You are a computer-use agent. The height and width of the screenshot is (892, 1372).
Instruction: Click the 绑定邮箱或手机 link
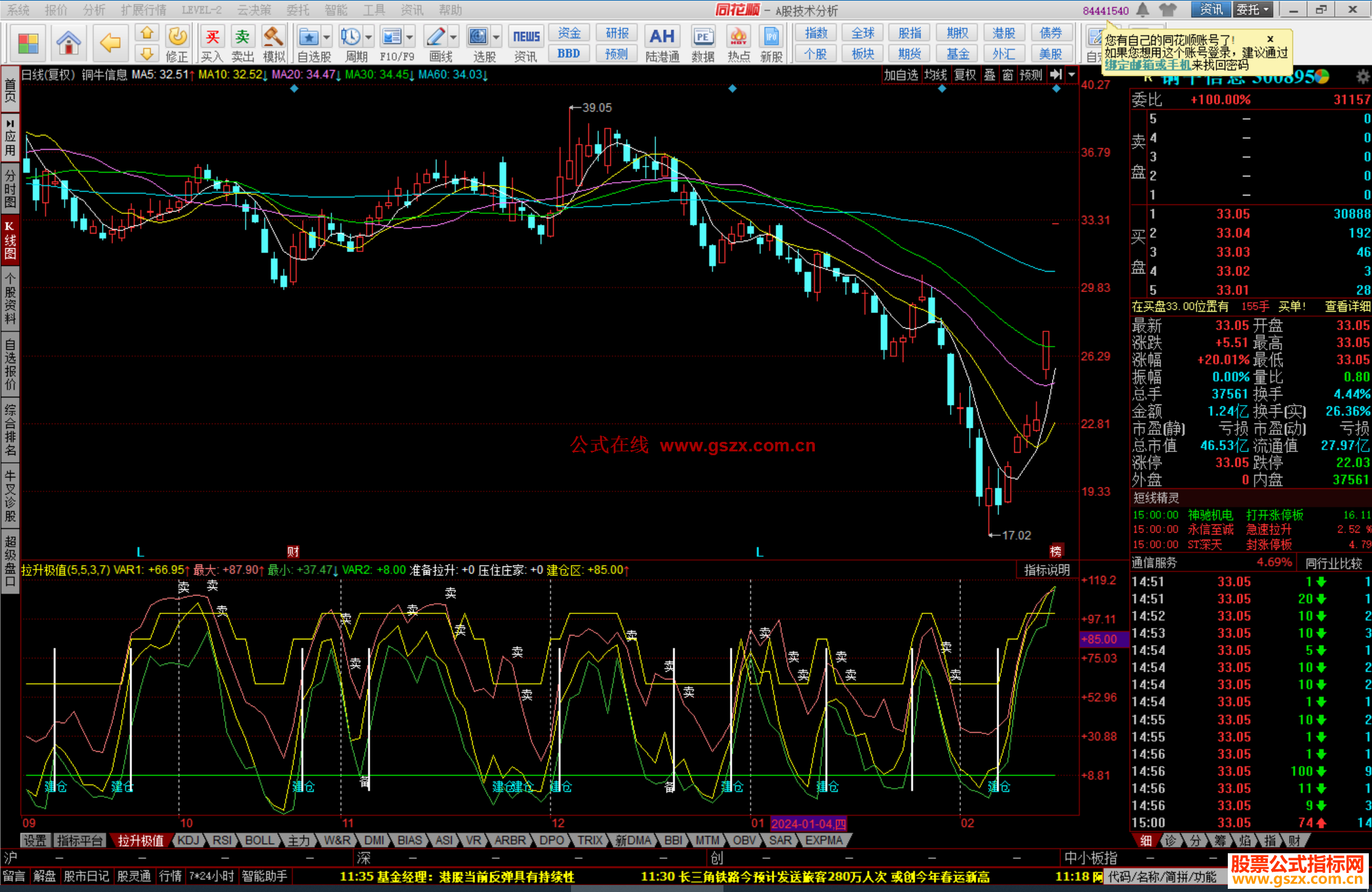click(x=1147, y=65)
